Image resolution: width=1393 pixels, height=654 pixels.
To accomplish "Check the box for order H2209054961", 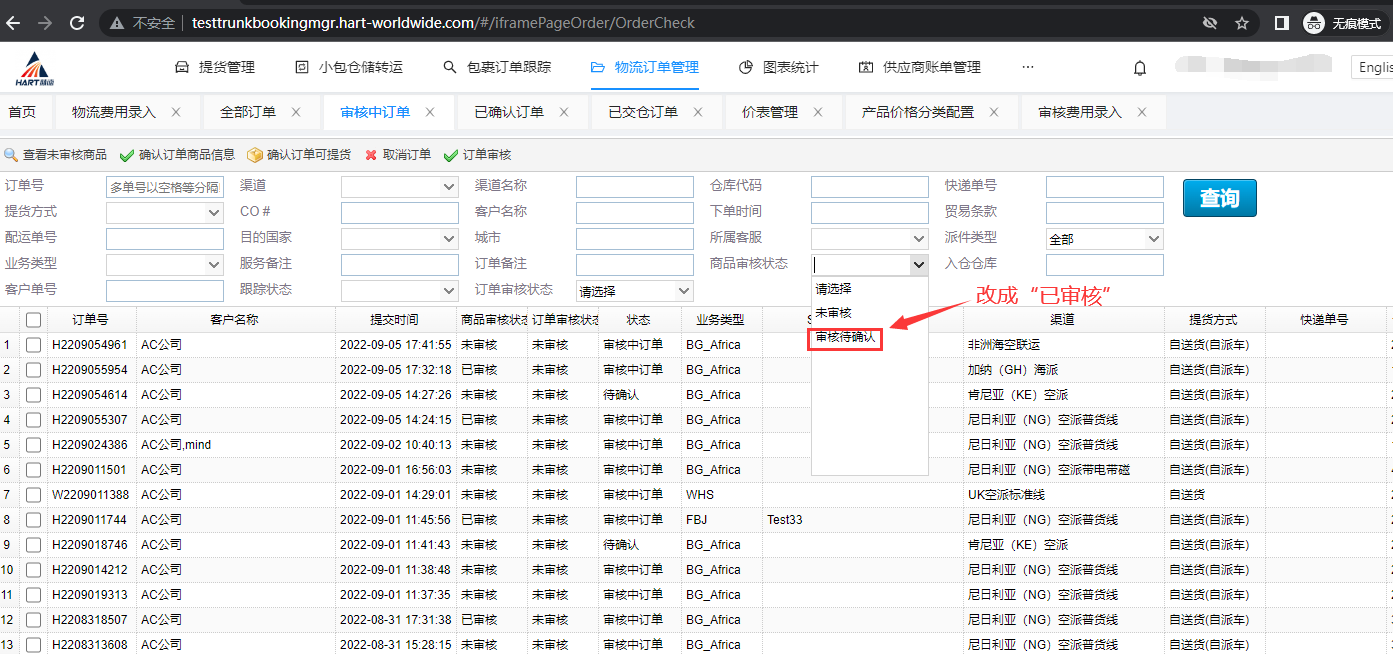I will click(x=34, y=345).
